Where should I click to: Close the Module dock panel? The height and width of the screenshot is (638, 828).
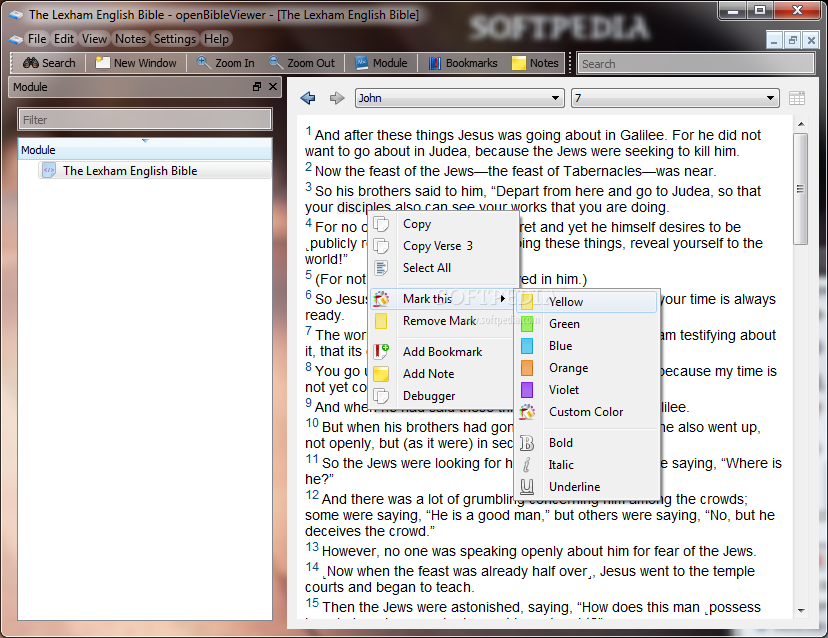pyautogui.click(x=273, y=87)
